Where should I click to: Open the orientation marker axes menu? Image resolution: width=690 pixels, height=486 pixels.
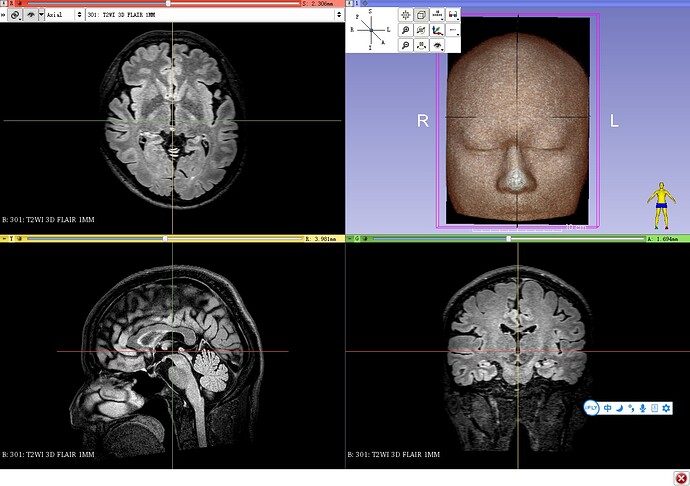click(437, 30)
